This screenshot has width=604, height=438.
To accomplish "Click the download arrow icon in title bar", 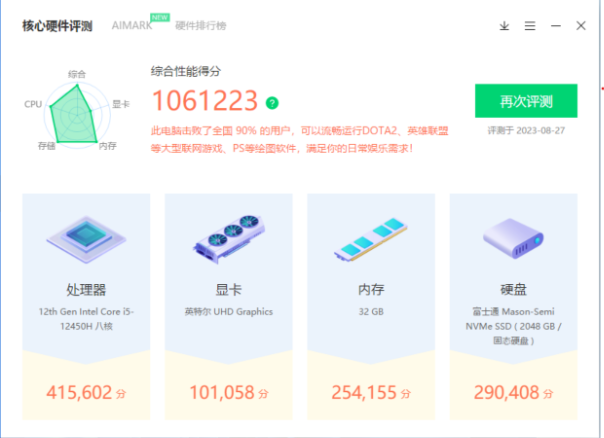I will pyautogui.click(x=504, y=26).
